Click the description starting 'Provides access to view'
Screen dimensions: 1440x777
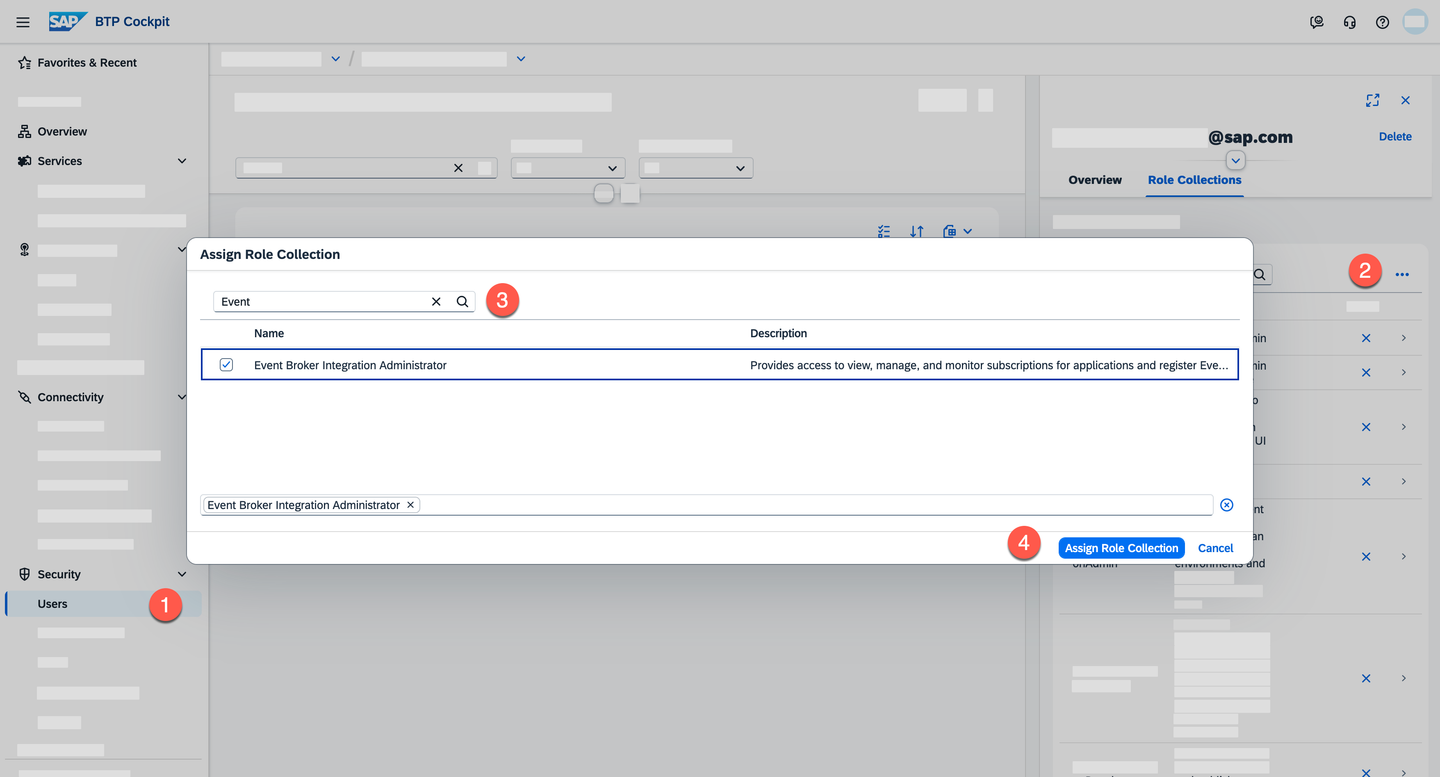point(989,365)
